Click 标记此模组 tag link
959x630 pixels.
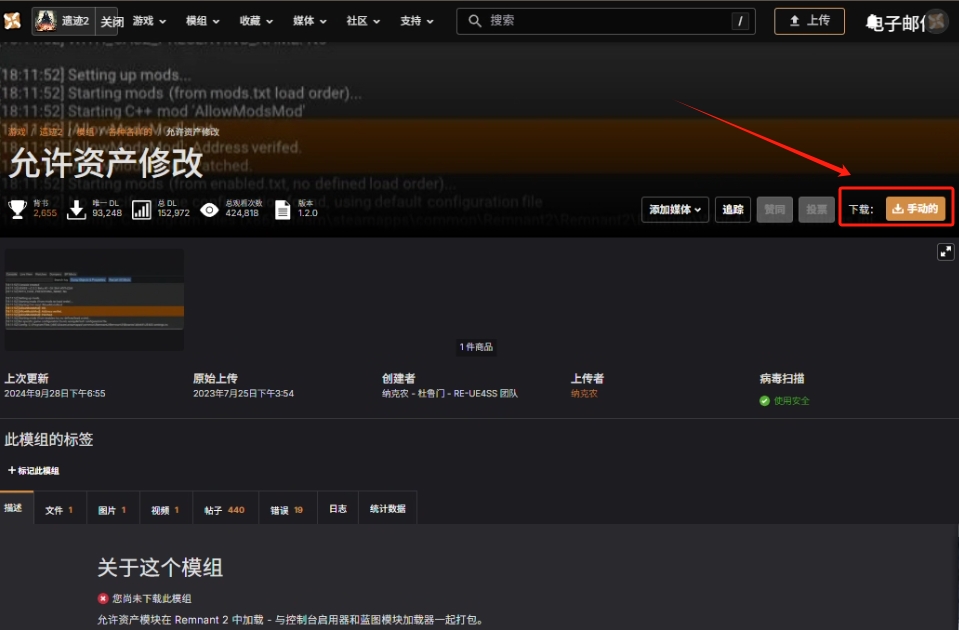click(x=34, y=470)
